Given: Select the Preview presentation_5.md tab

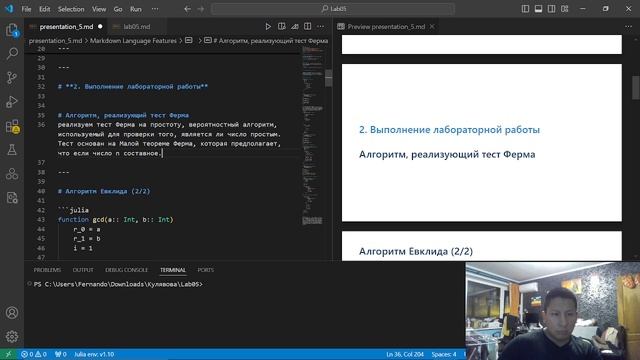Looking at the screenshot, I should [x=386, y=27].
